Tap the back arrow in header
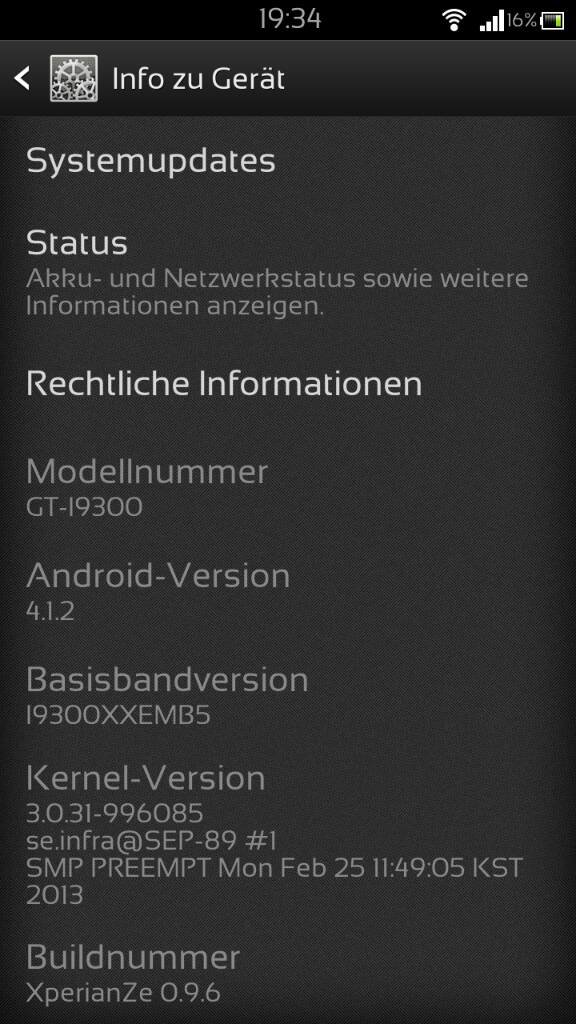Screen dimensions: 576x1024 click(x=22, y=78)
